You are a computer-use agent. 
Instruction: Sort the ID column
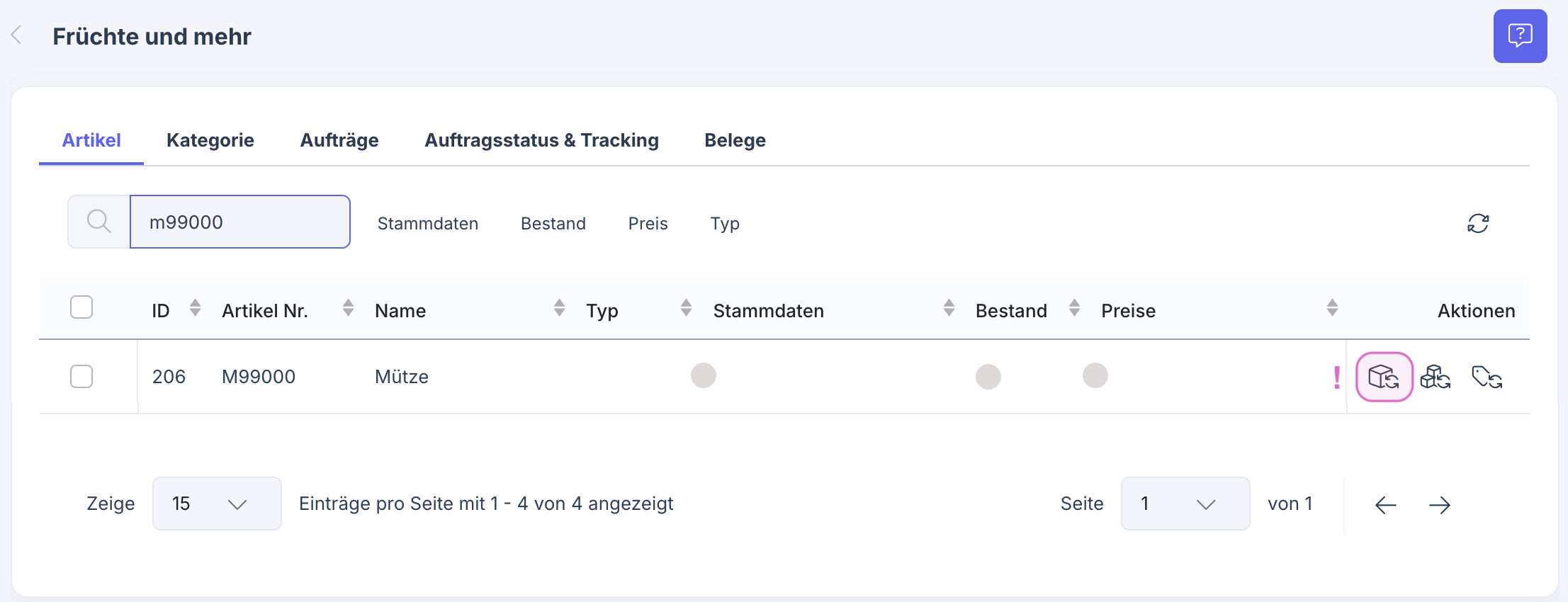tap(194, 309)
